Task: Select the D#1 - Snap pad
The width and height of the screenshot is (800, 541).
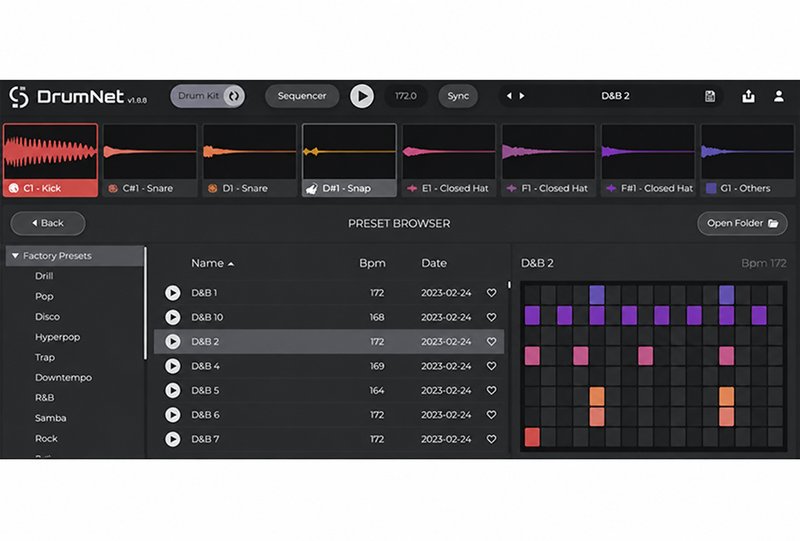Action: (x=349, y=160)
